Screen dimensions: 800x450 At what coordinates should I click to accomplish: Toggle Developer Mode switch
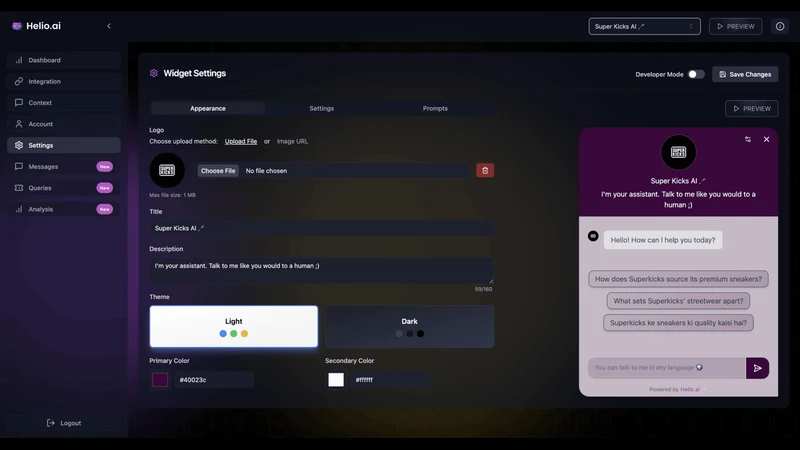[696, 74]
